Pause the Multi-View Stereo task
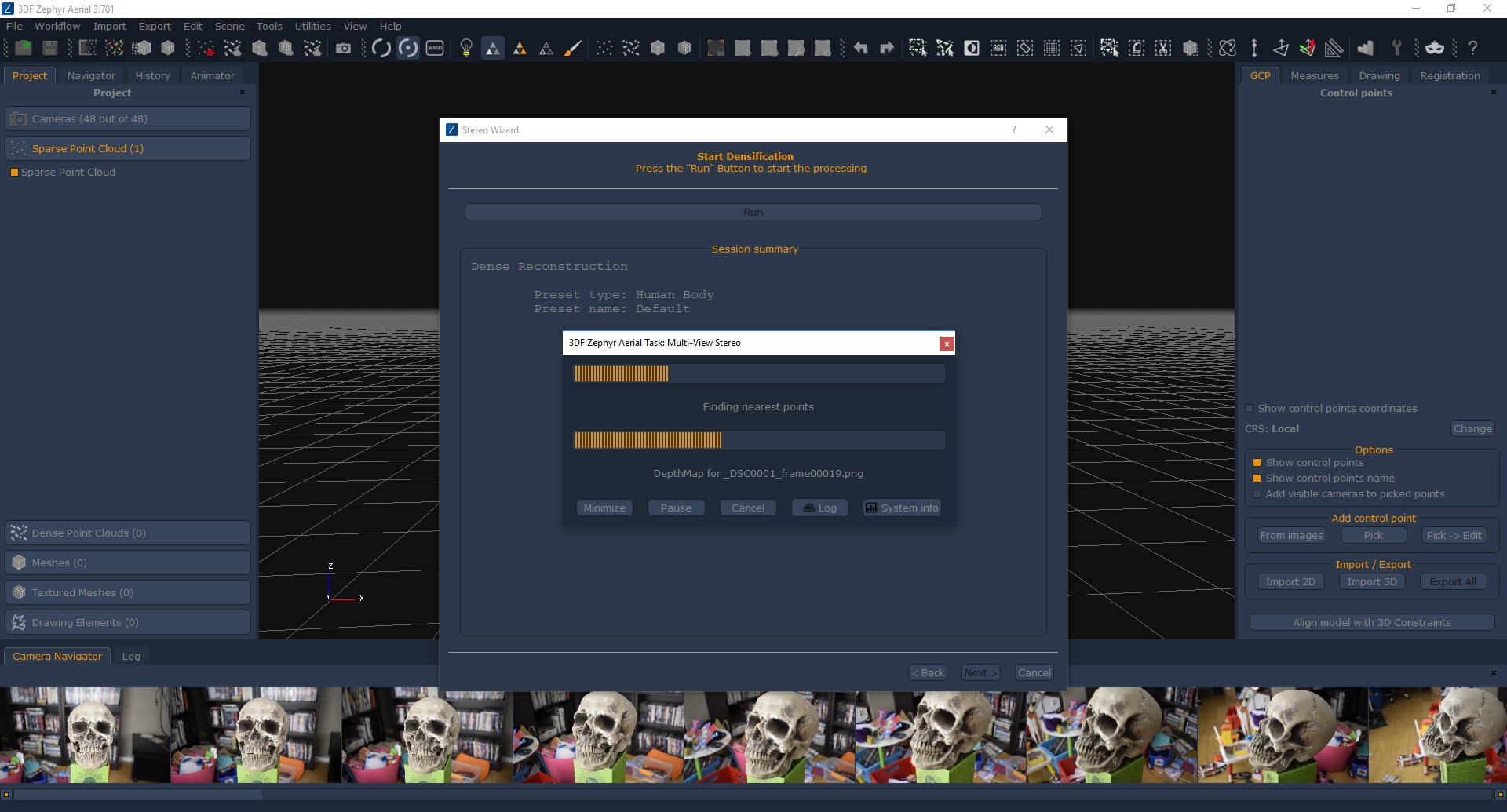Screen dimensions: 1507x812 [x=676, y=508]
